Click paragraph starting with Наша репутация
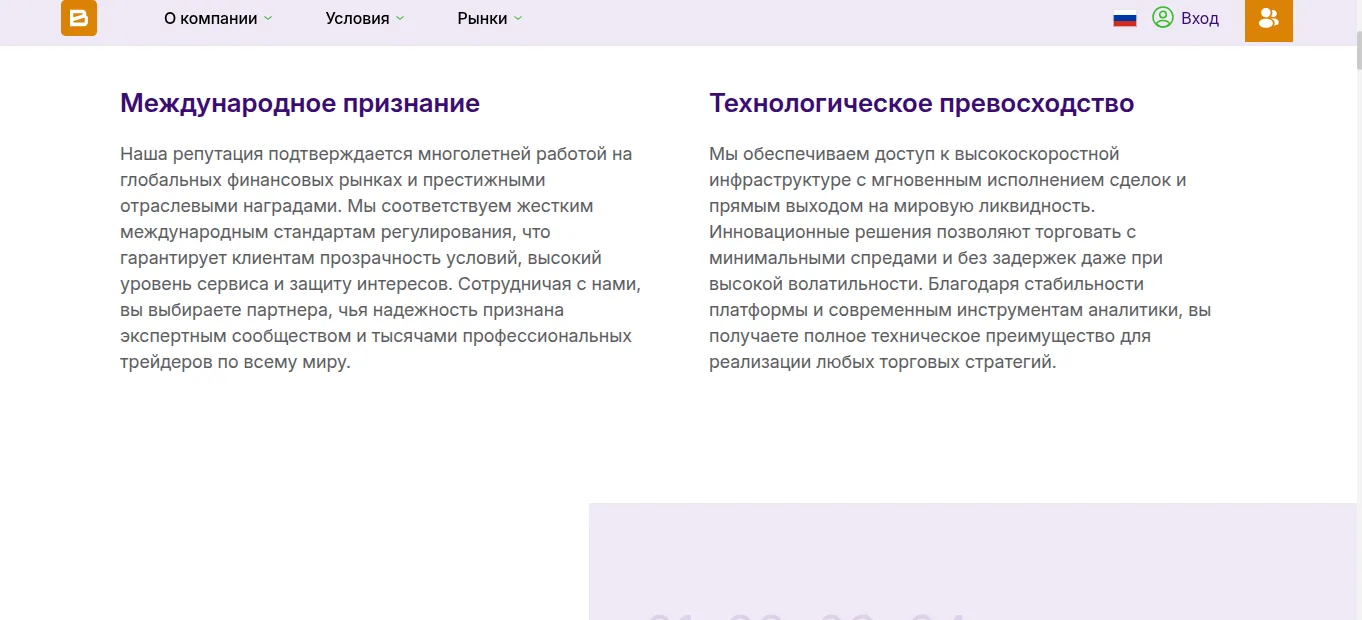1362x620 pixels. pyautogui.click(x=381, y=258)
